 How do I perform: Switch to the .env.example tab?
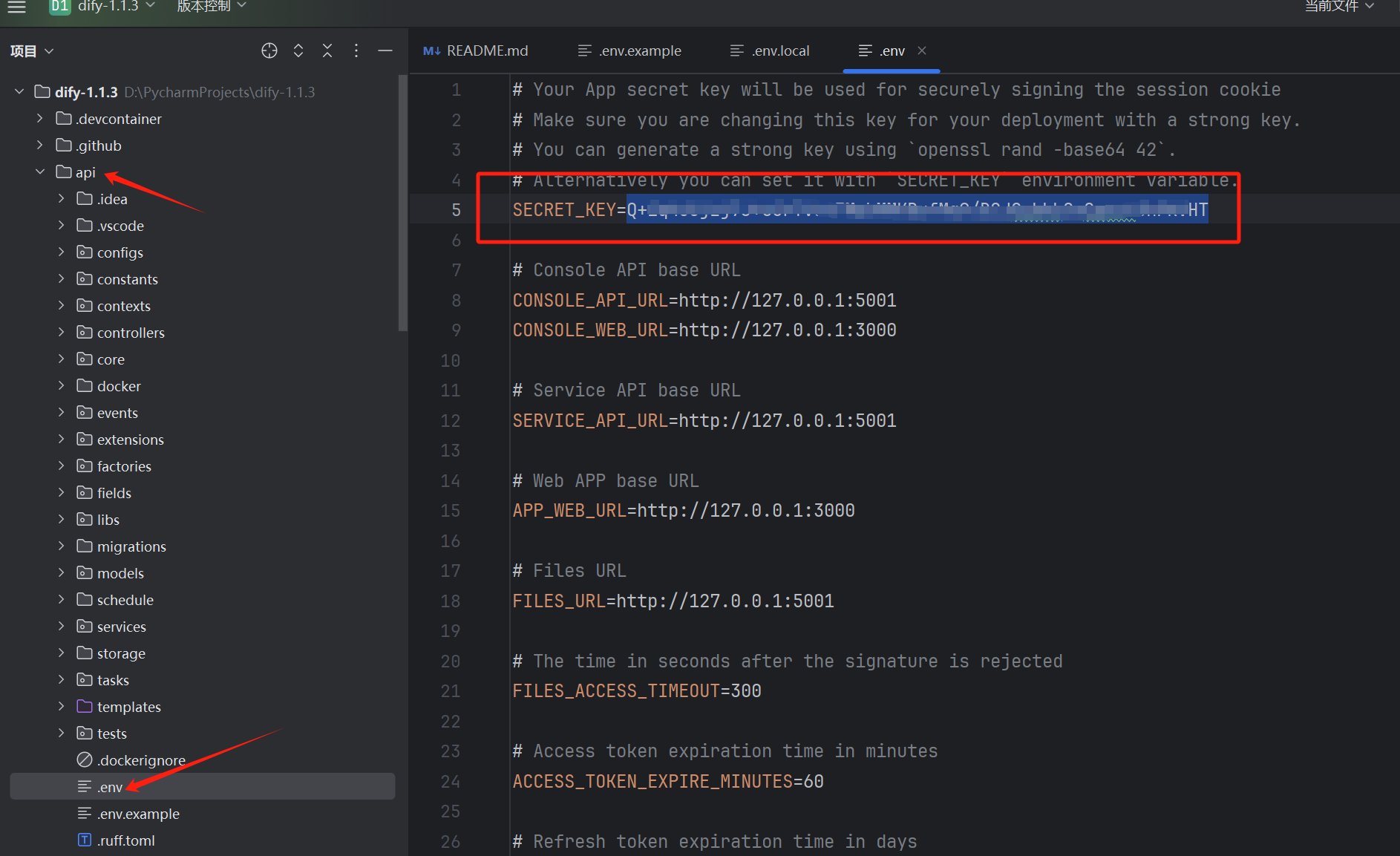tap(638, 50)
